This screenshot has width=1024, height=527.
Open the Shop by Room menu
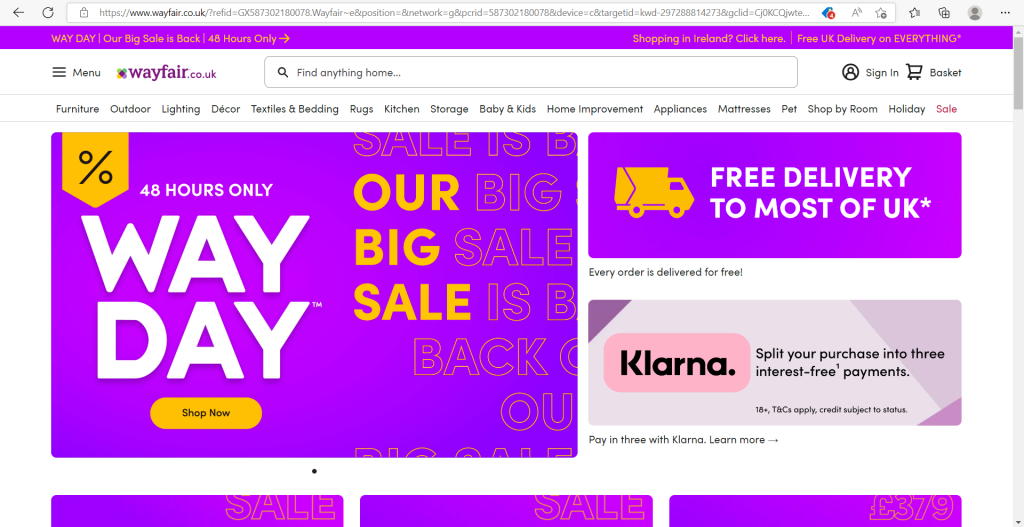click(x=842, y=109)
